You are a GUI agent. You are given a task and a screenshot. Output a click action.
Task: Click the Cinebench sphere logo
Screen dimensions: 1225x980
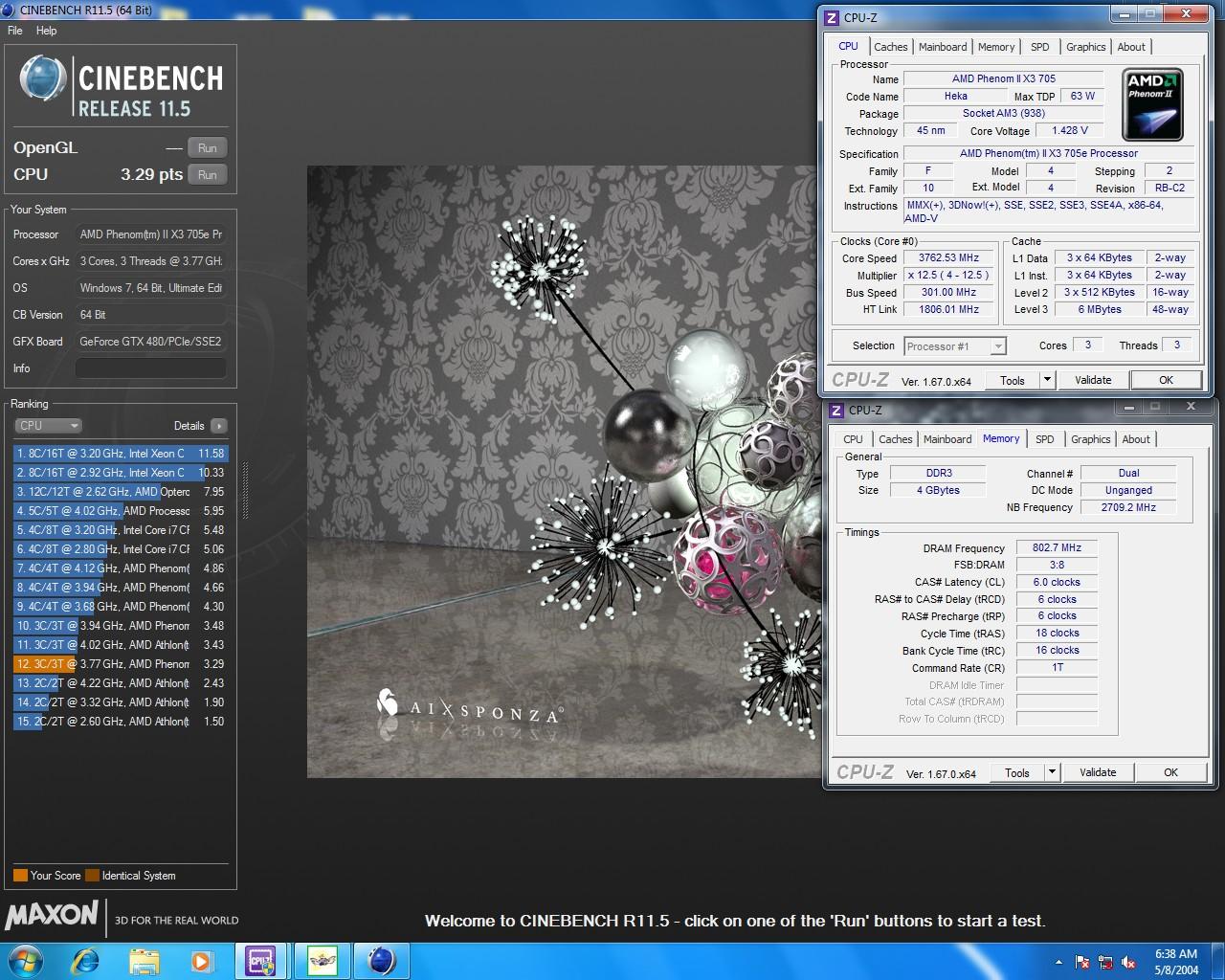[42, 79]
